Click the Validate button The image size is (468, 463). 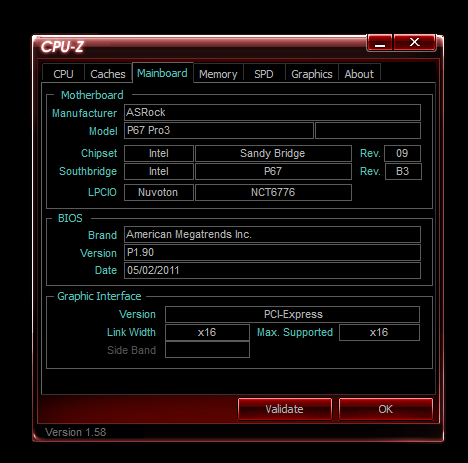click(x=285, y=409)
